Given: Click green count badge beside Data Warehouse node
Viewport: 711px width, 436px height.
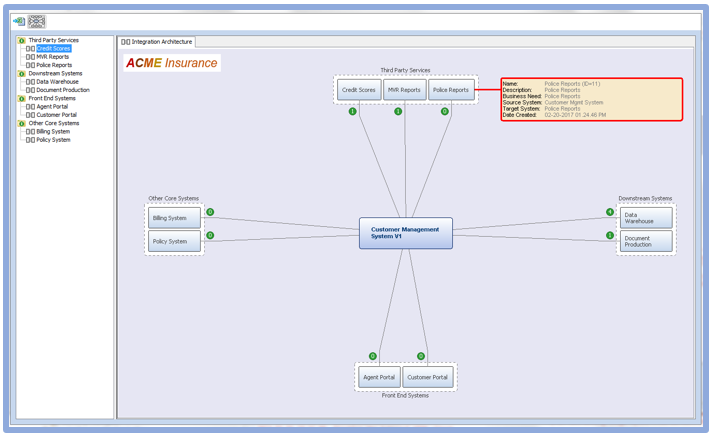Looking at the screenshot, I should pyautogui.click(x=610, y=212).
